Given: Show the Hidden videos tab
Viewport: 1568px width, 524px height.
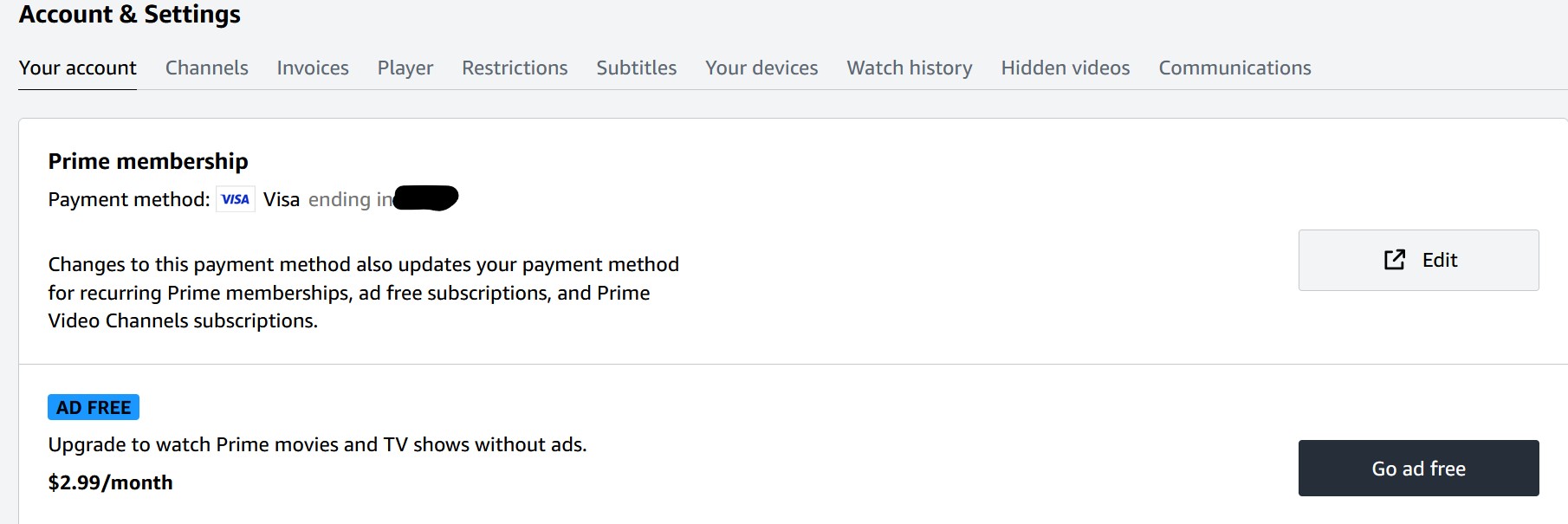Looking at the screenshot, I should point(1065,68).
